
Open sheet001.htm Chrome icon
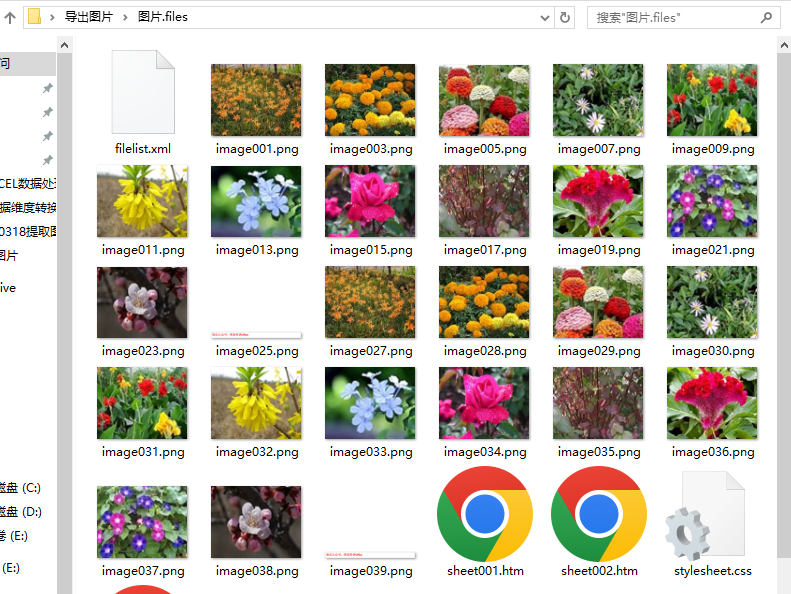coord(485,514)
